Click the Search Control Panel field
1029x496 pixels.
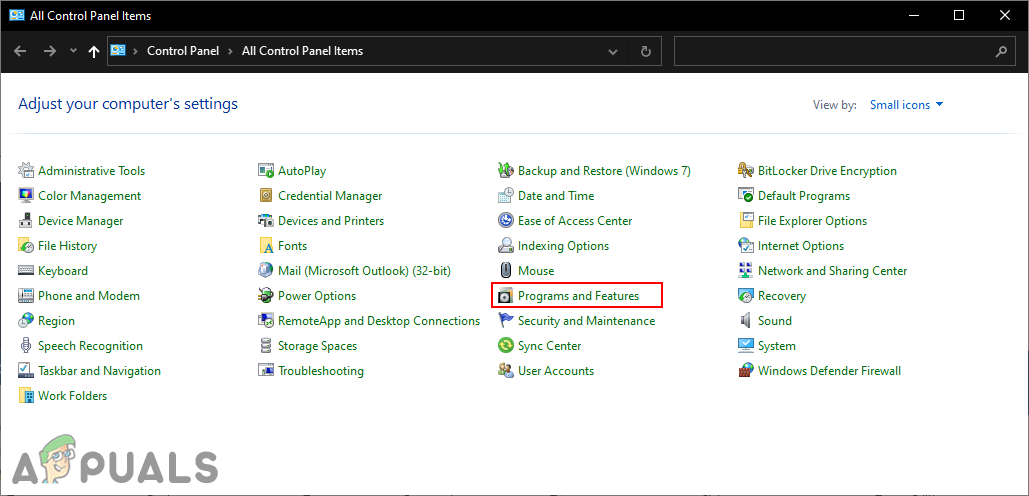(x=834, y=51)
